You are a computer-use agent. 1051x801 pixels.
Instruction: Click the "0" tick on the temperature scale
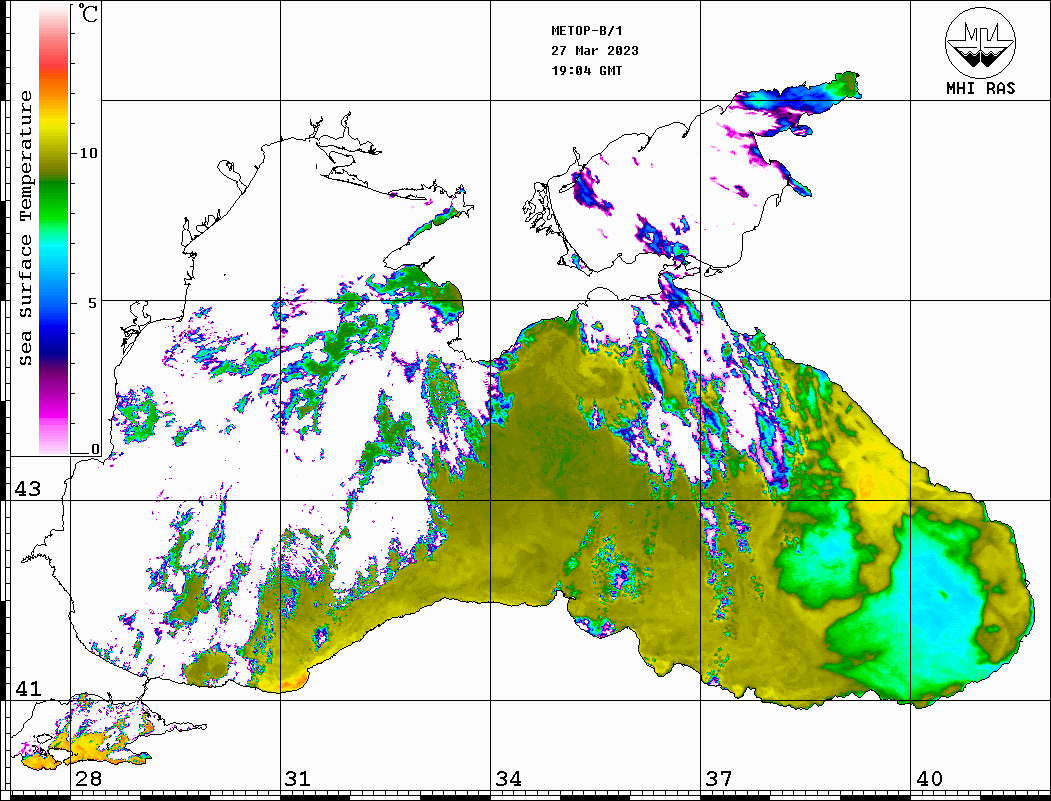[95, 449]
